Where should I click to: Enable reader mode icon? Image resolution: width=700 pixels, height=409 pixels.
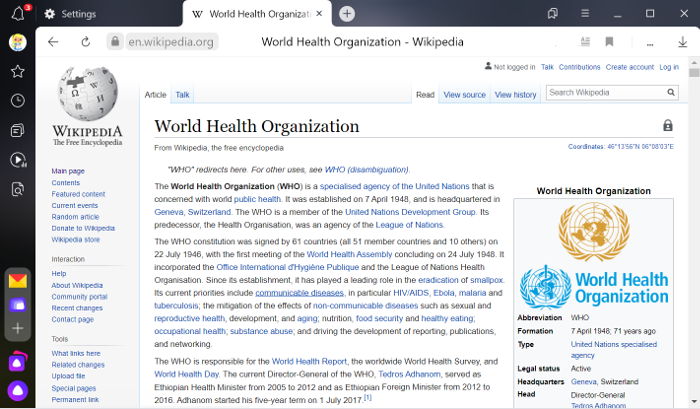coord(585,42)
